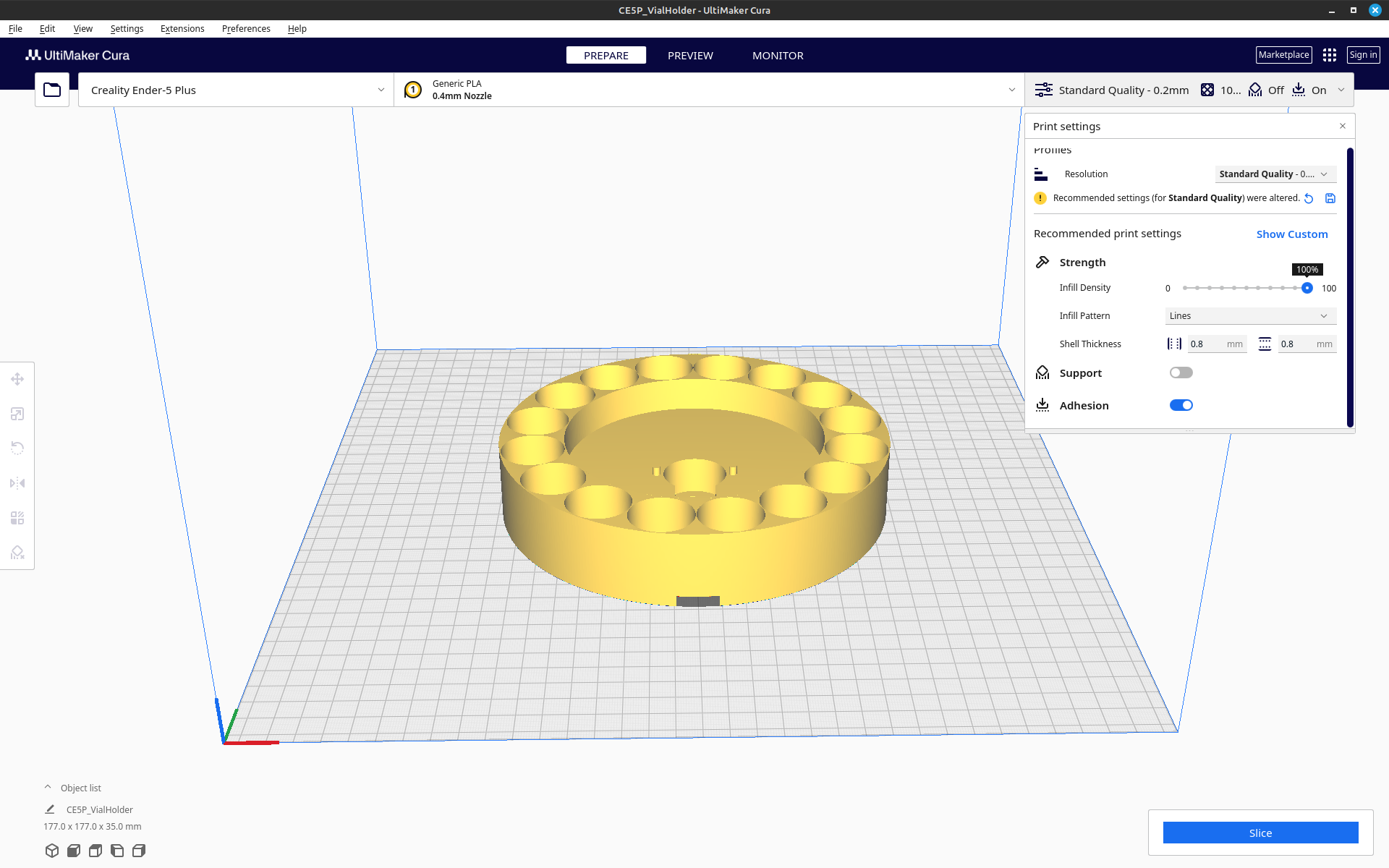Select the Rotate tool in left toolbar
1389x868 pixels.
point(17,448)
